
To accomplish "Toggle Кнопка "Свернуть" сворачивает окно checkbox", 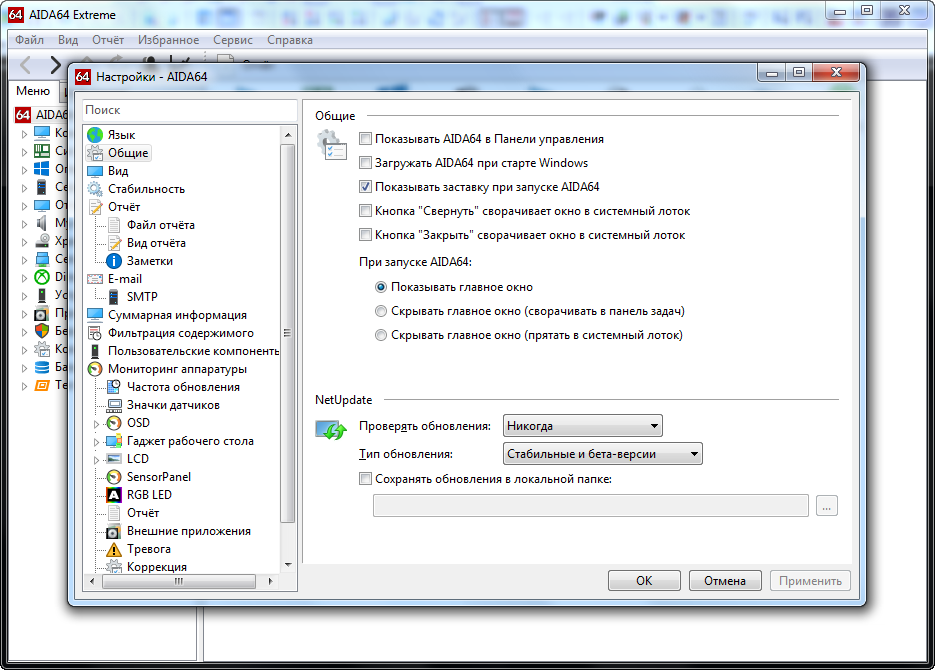I will pos(366,211).
